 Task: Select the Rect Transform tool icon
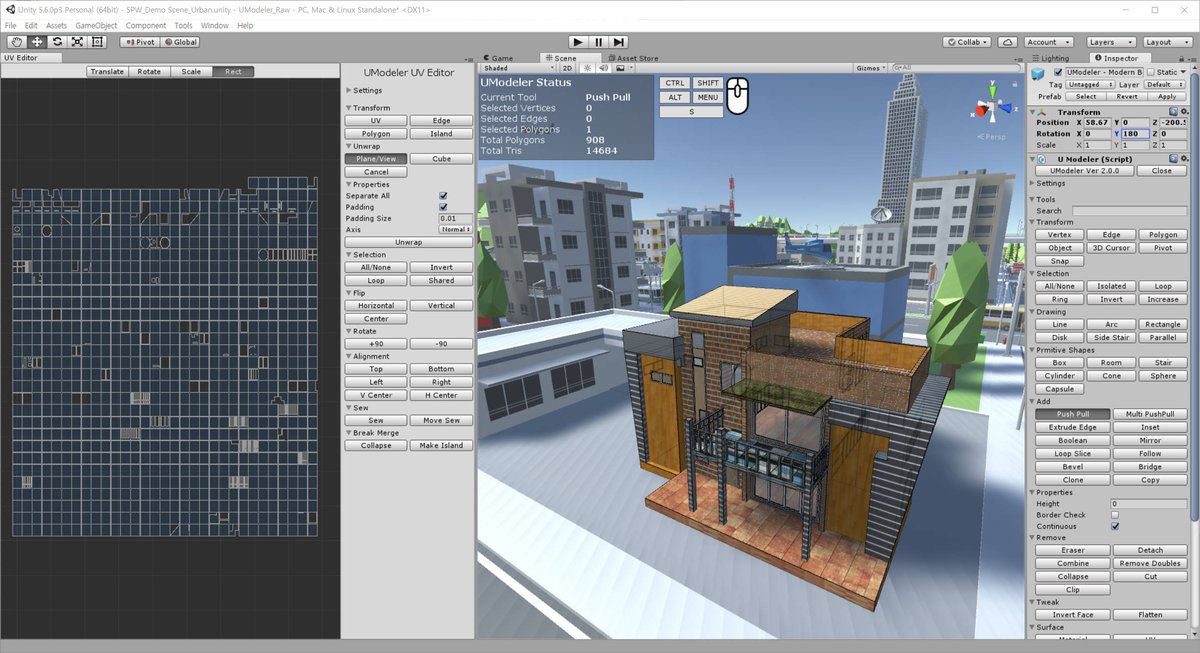pyautogui.click(x=97, y=42)
